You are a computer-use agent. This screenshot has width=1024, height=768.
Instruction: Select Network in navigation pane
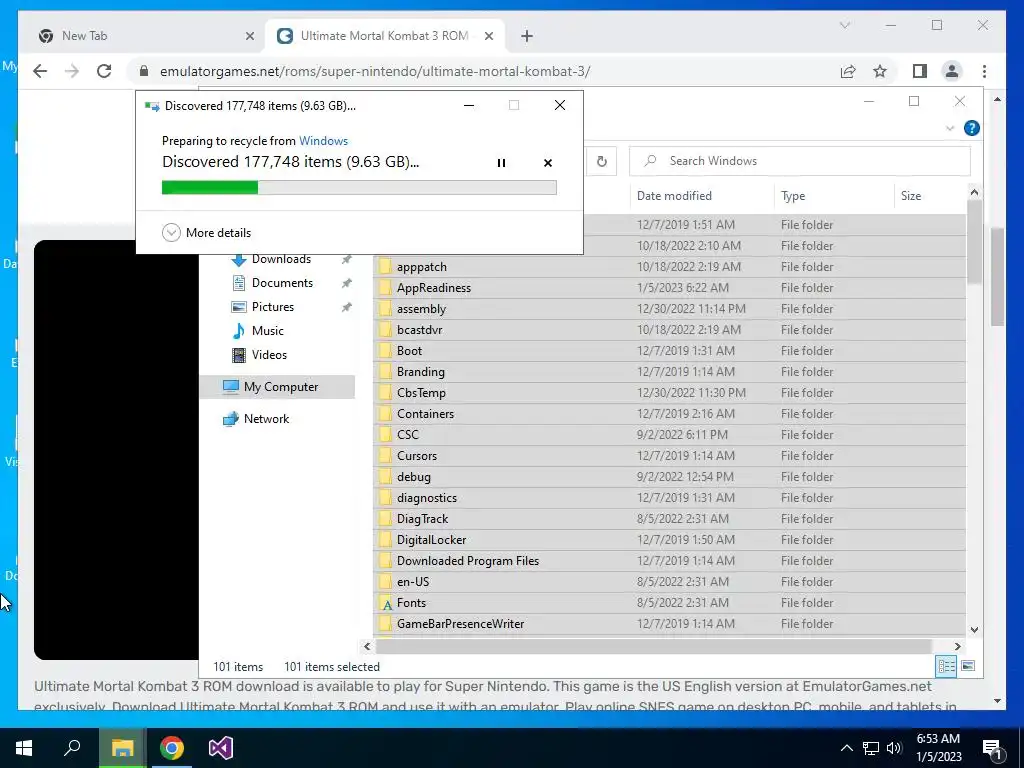pos(266,419)
